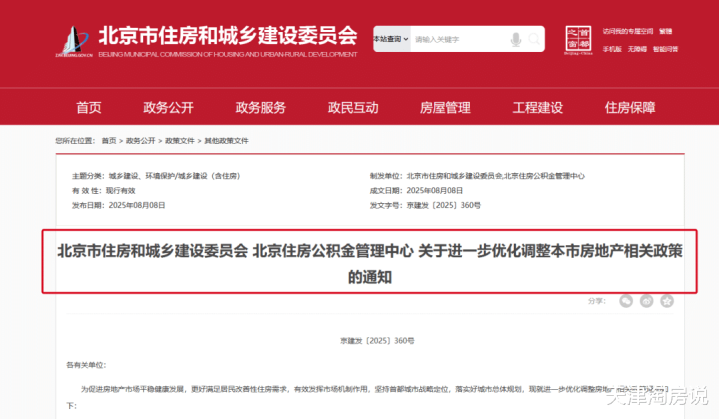Open the 智能问答 link
This screenshot has height=419, width=719.
tap(665, 49)
